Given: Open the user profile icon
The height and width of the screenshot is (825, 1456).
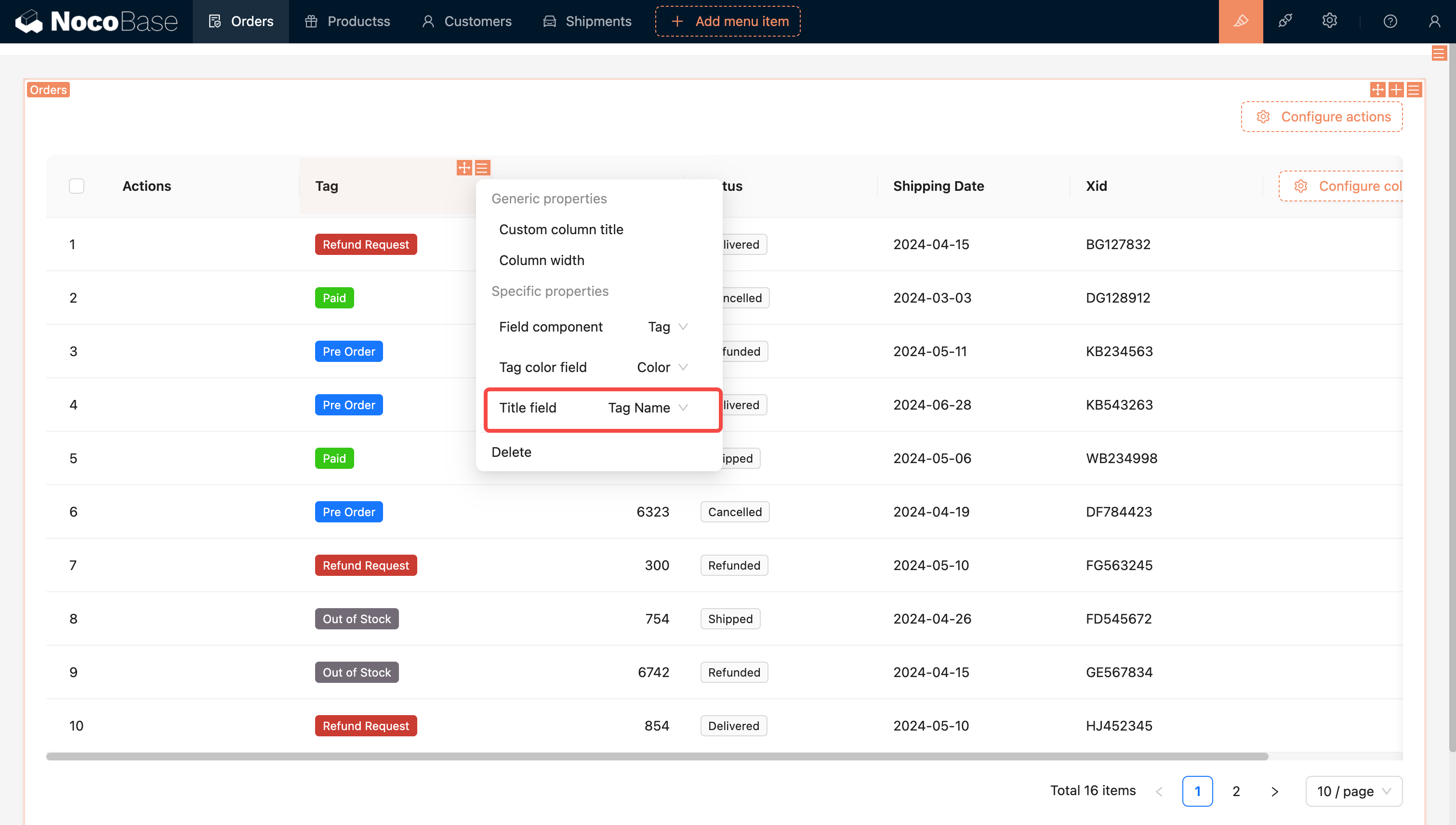Looking at the screenshot, I should (1434, 21).
